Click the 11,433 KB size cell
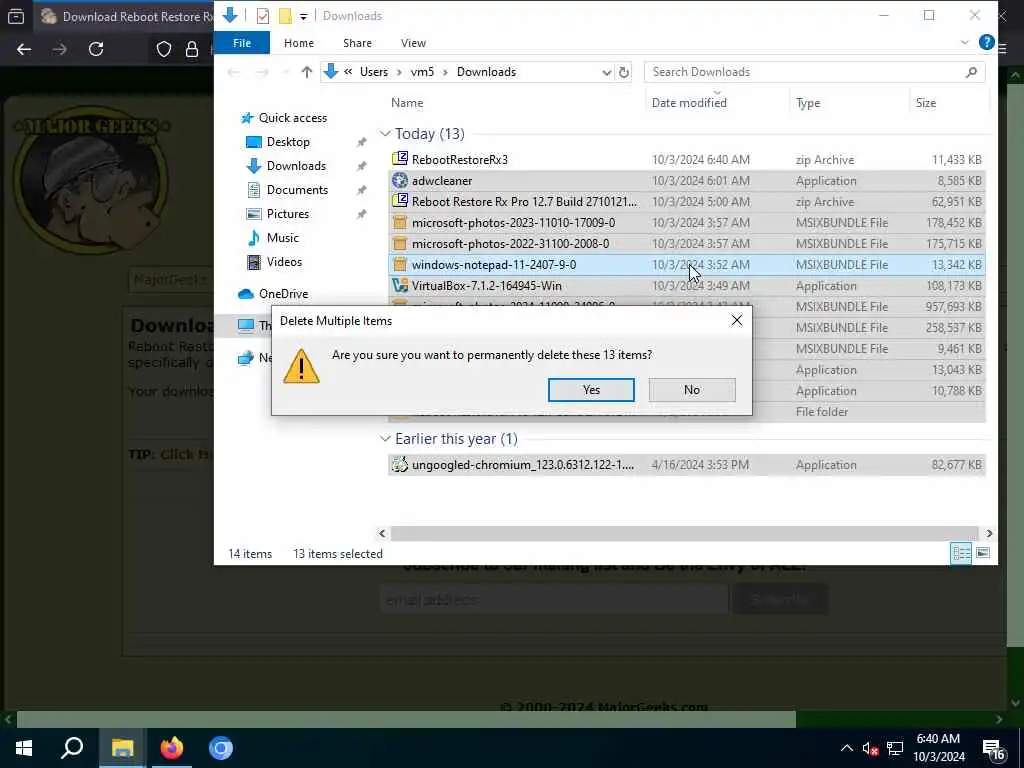 click(x=956, y=159)
